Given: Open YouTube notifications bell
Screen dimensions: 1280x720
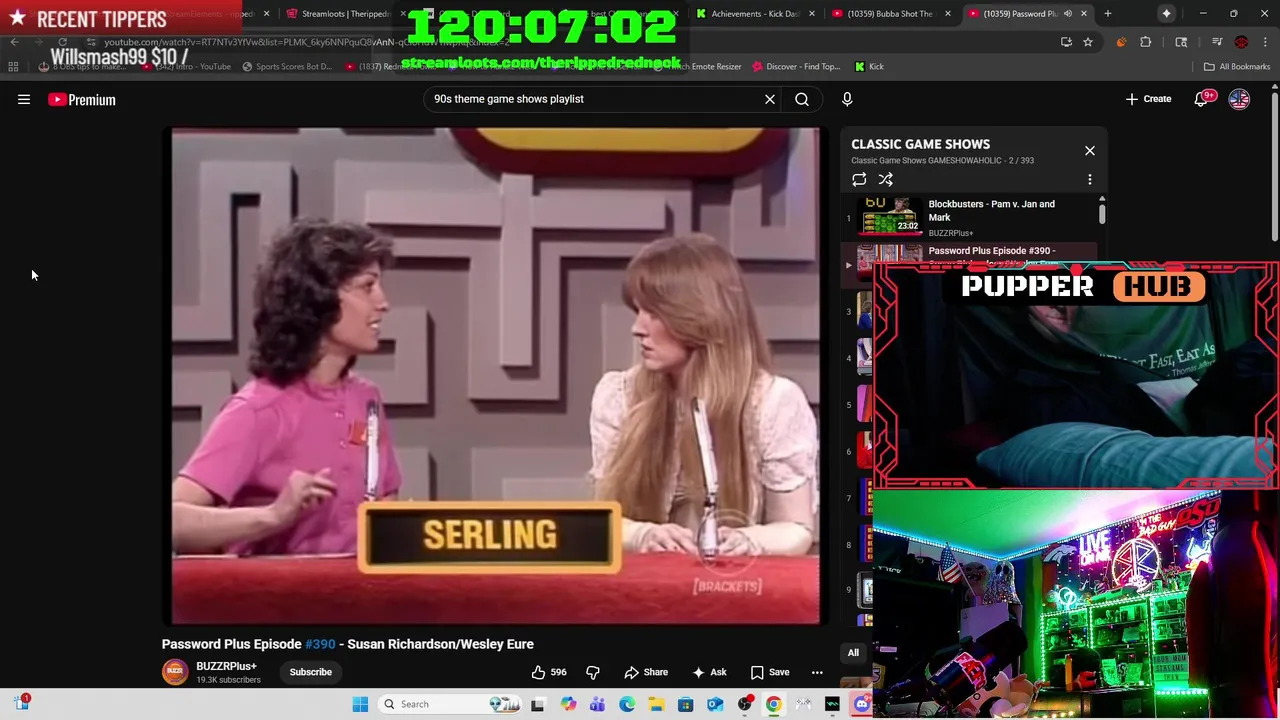Looking at the screenshot, I should [x=1202, y=99].
